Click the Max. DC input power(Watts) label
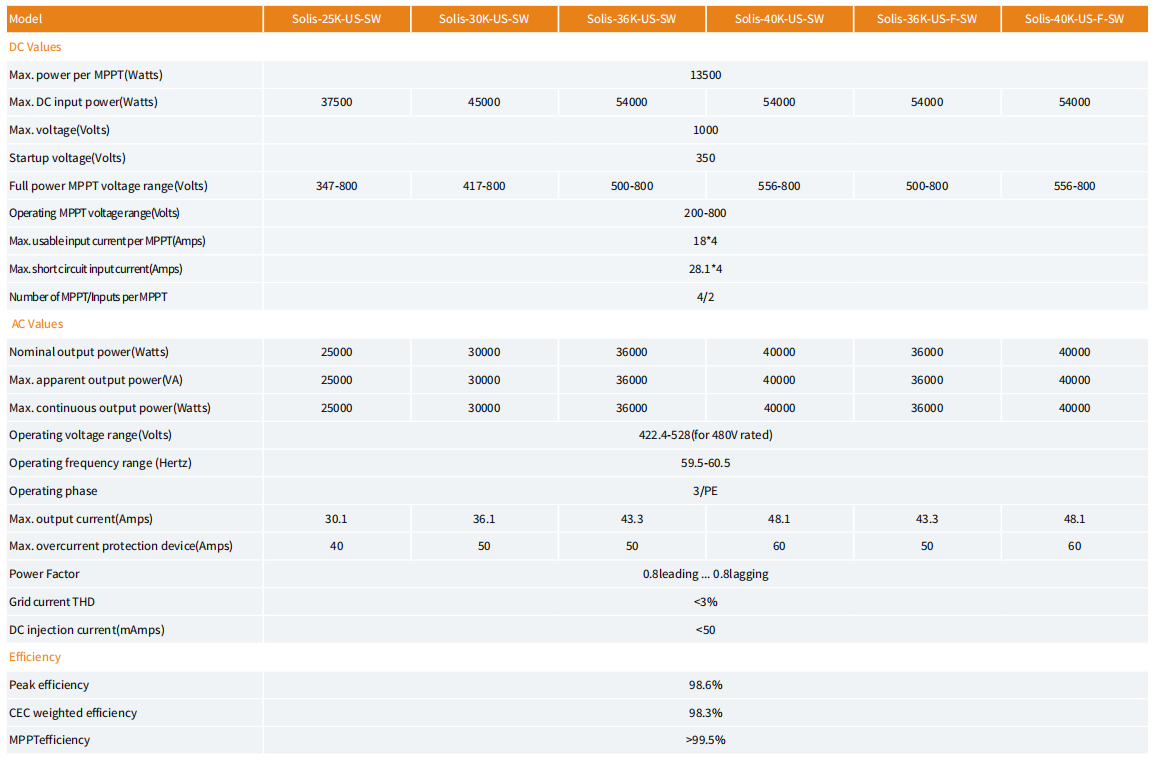The height and width of the screenshot is (760, 1160). pyautogui.click(x=84, y=102)
